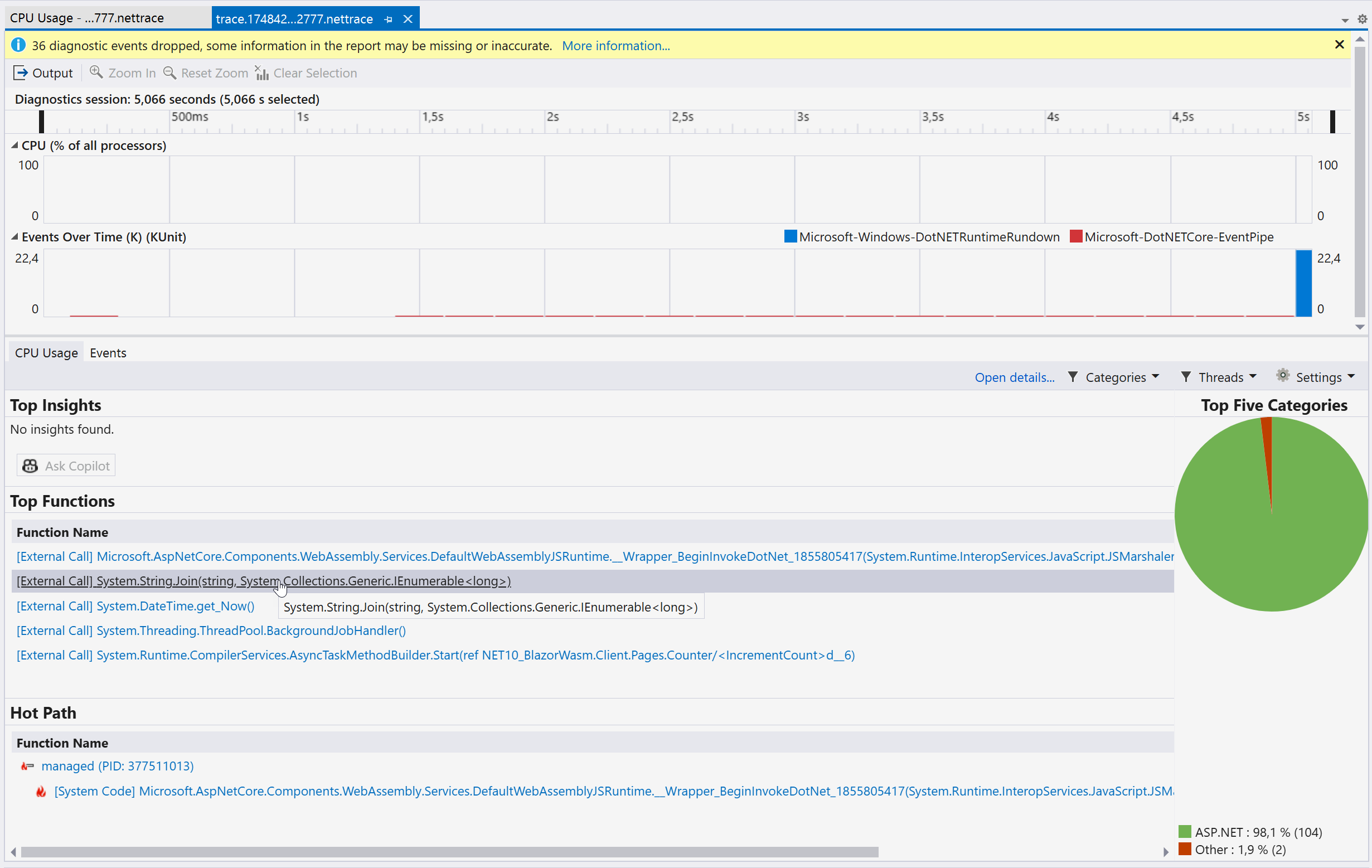Click the Output toolbar button
The image size is (1372, 868).
pos(43,73)
